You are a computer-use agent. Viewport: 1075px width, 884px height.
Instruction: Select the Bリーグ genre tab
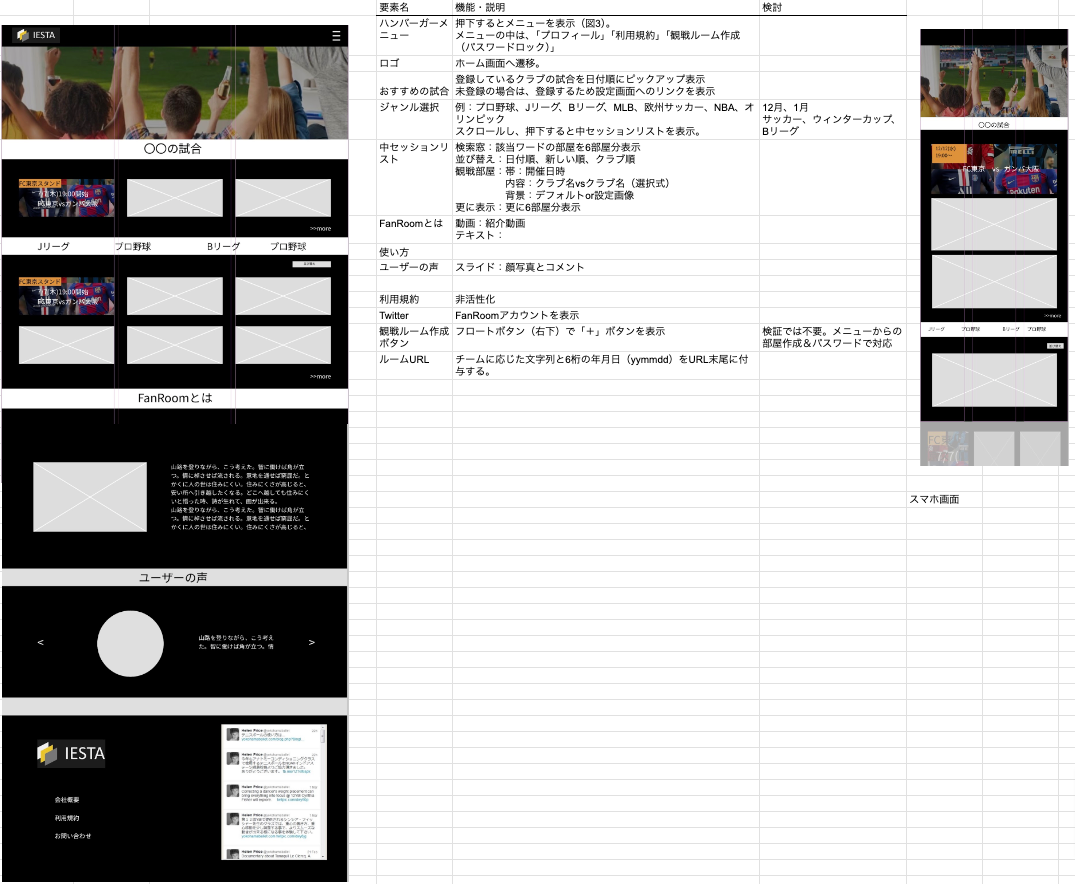coord(222,246)
